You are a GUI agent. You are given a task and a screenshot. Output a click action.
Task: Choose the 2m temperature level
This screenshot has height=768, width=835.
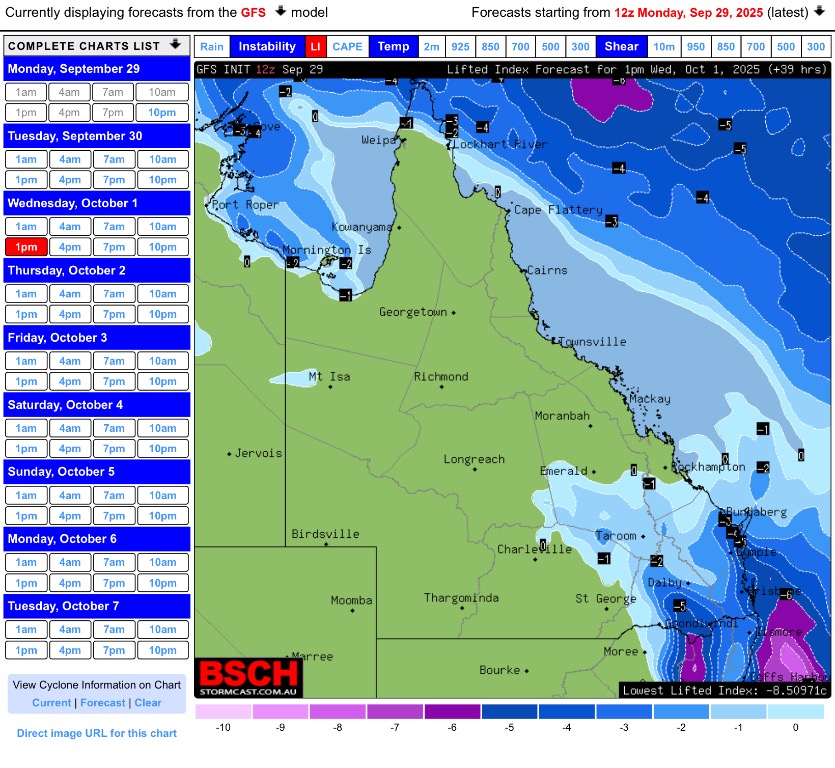click(431, 47)
